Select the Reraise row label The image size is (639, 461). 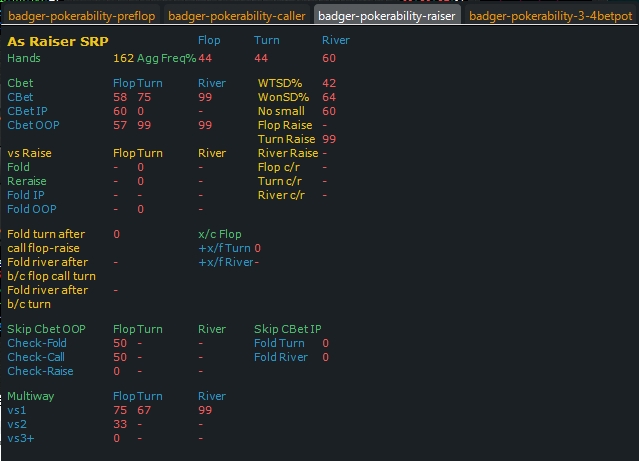[27, 181]
